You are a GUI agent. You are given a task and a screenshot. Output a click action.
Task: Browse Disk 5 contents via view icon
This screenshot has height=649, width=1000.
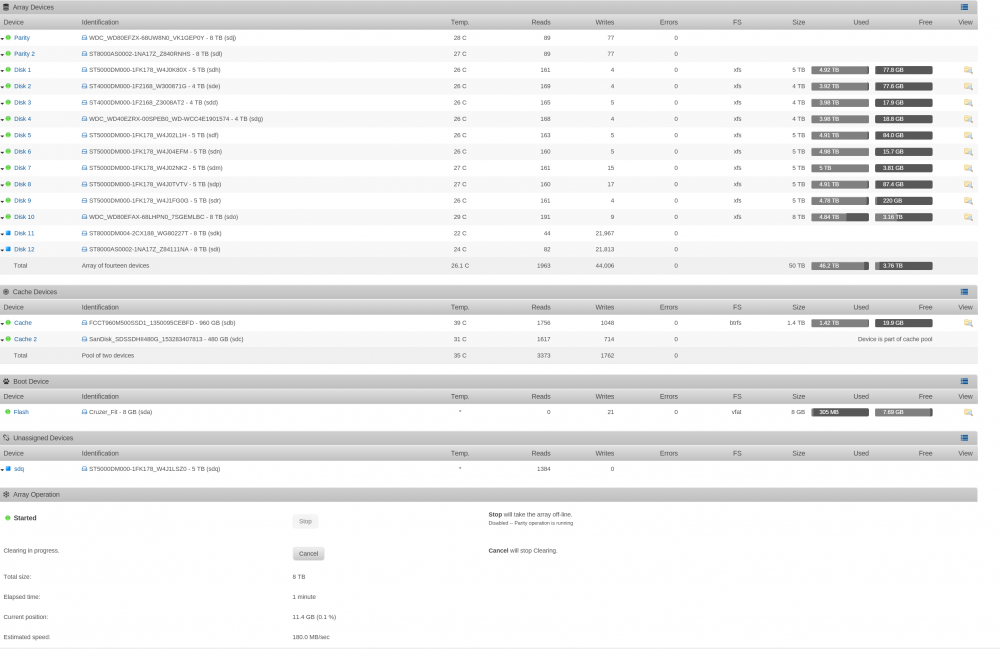click(x=968, y=135)
